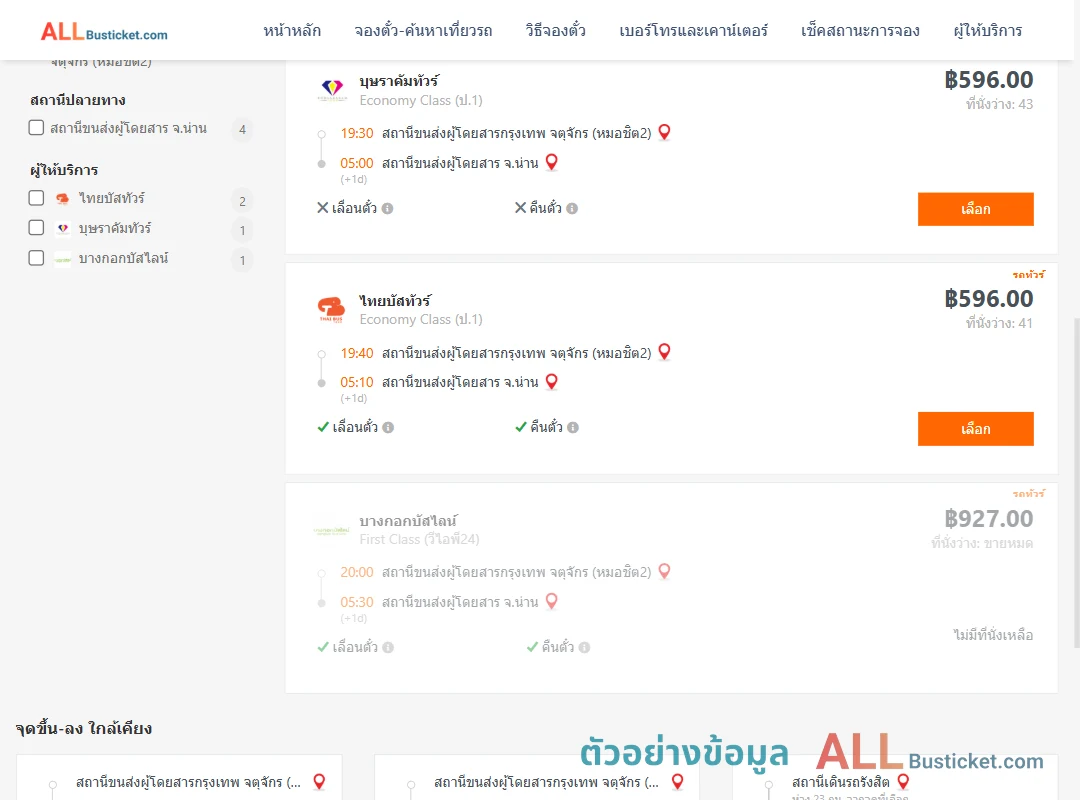This screenshot has height=800, width=1080.
Task: Click the ฿927.00 sold-out price
Action: pos(988,518)
